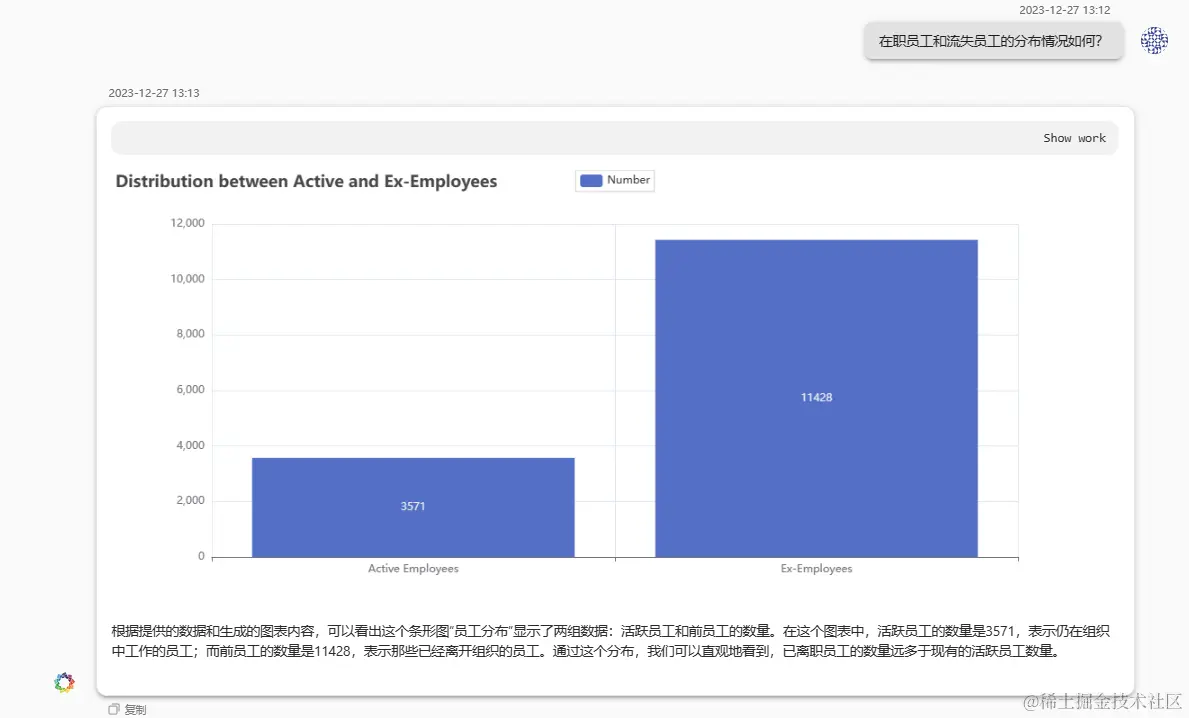Click the timestamp 2023-12-27 13:12
Viewport: 1189px width, 718px height.
pos(1065,10)
